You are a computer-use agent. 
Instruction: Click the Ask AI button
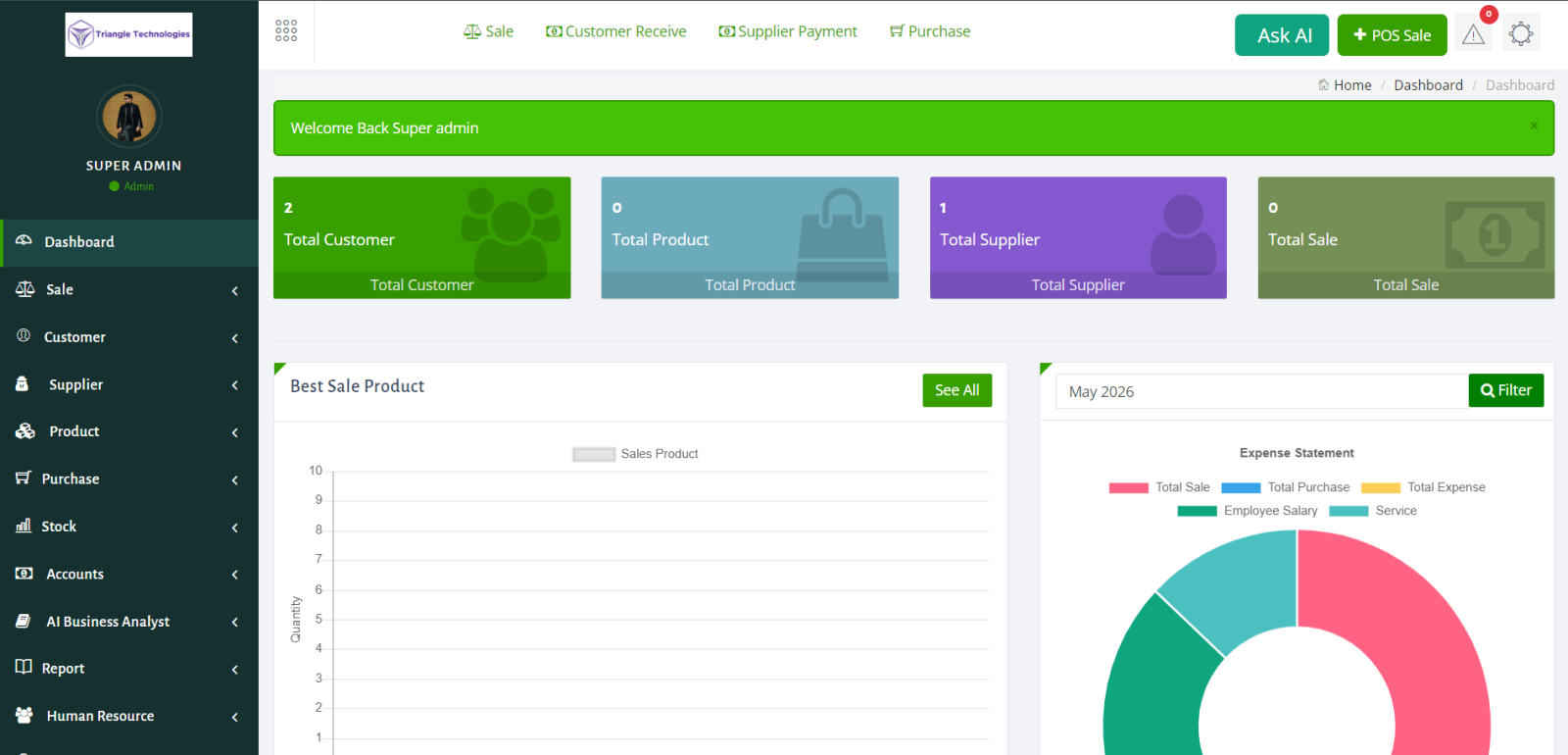[x=1282, y=35]
